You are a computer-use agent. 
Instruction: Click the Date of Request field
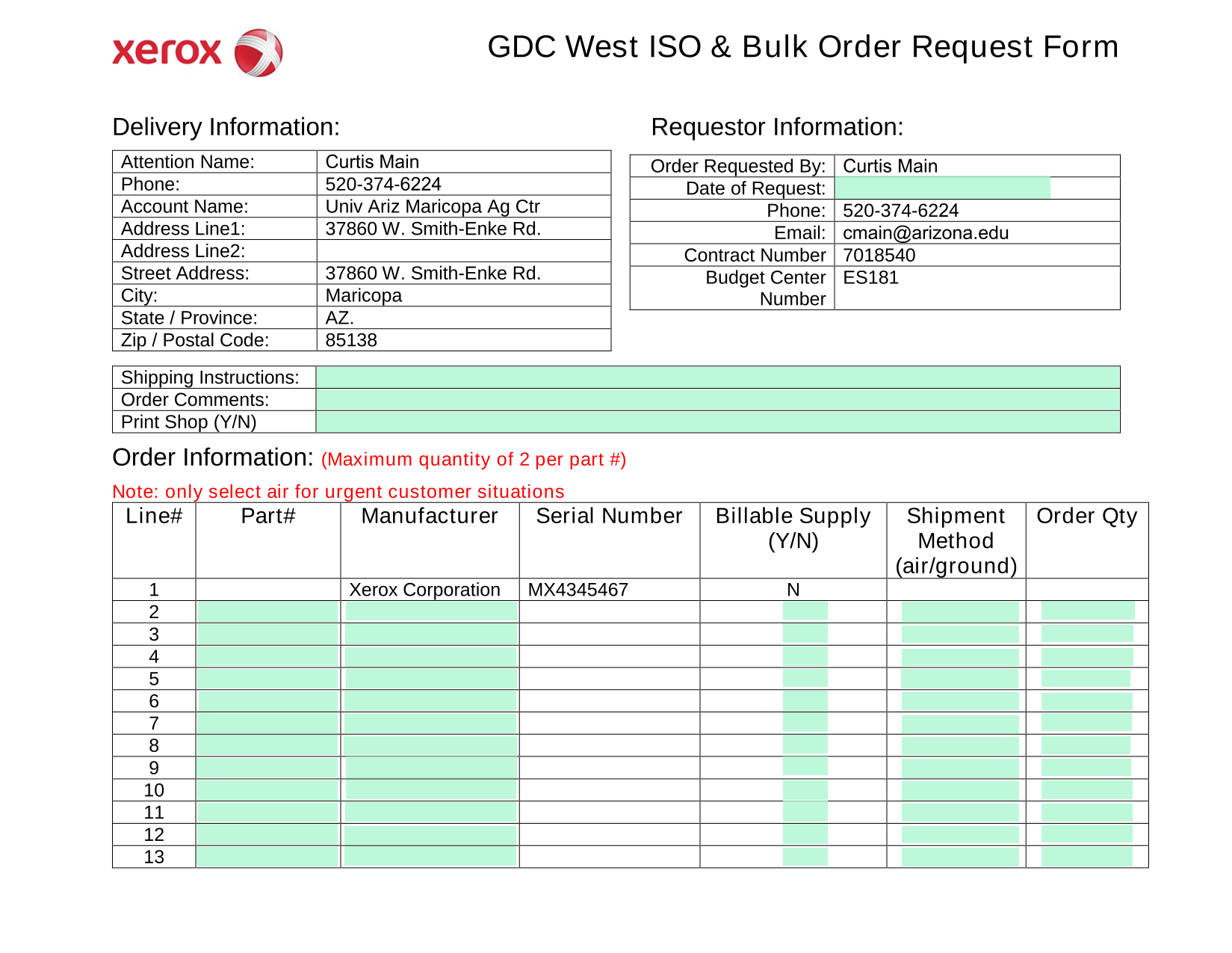point(942,188)
